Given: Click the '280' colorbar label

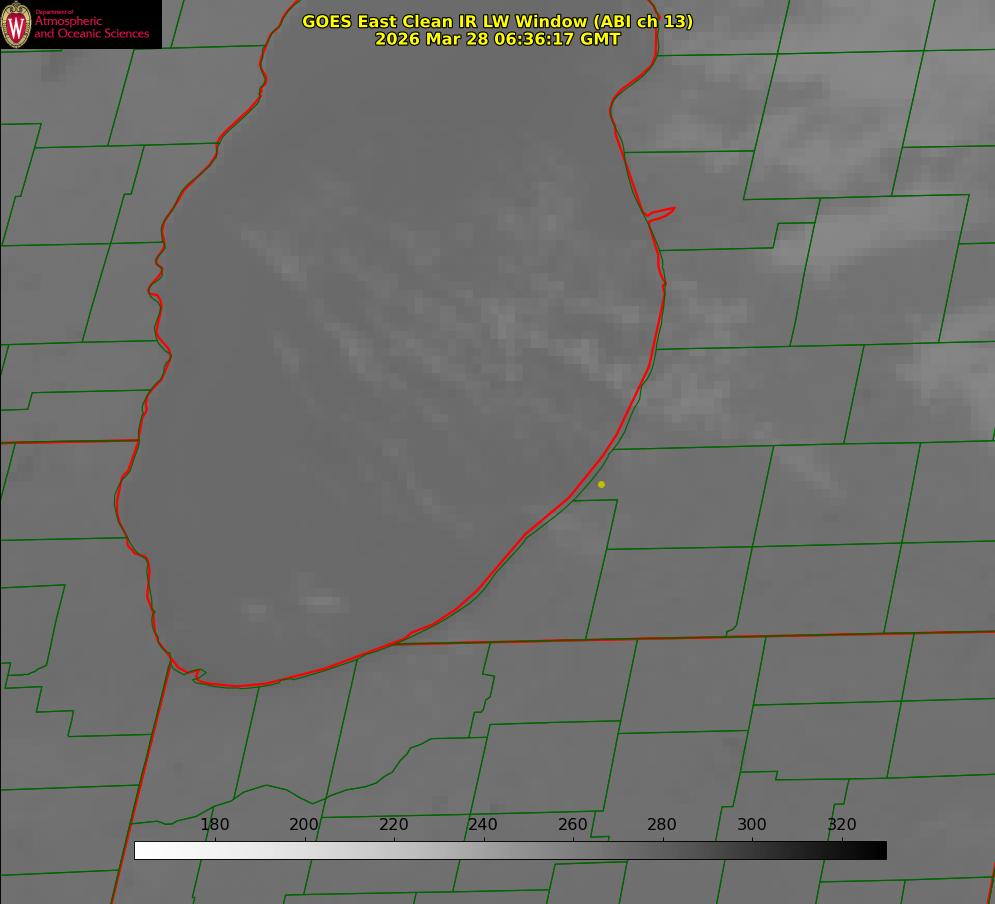Looking at the screenshot, I should click(x=662, y=824).
